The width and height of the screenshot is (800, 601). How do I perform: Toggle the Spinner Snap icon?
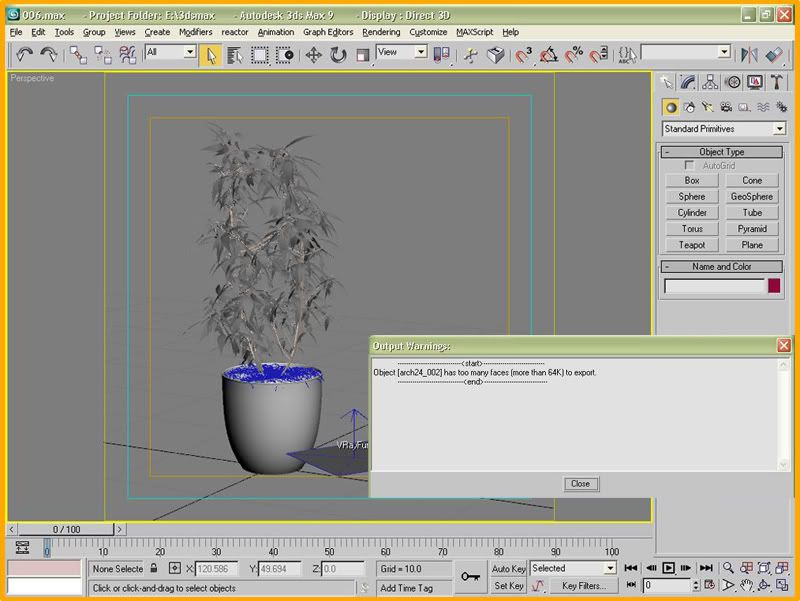click(x=598, y=55)
